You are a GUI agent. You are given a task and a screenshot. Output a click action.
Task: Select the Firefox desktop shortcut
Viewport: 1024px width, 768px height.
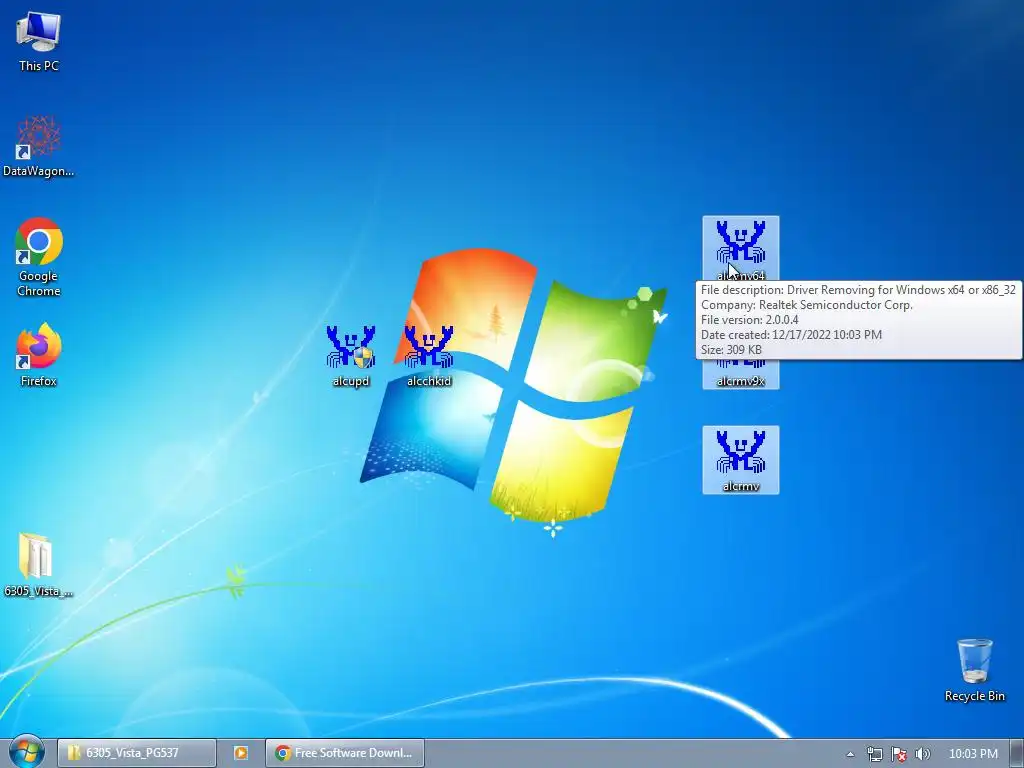click(39, 355)
